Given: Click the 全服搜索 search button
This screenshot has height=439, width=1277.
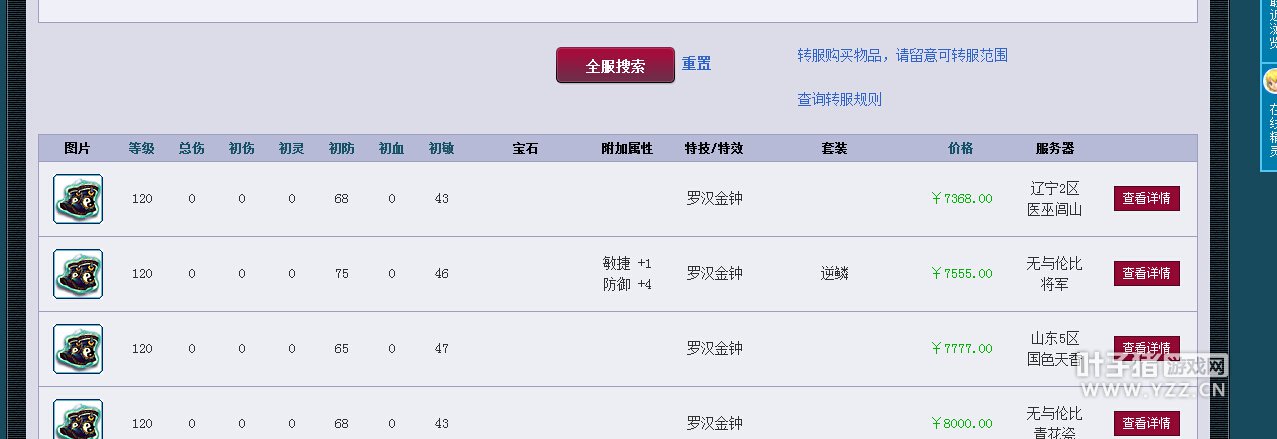Looking at the screenshot, I should pyautogui.click(x=615, y=66).
